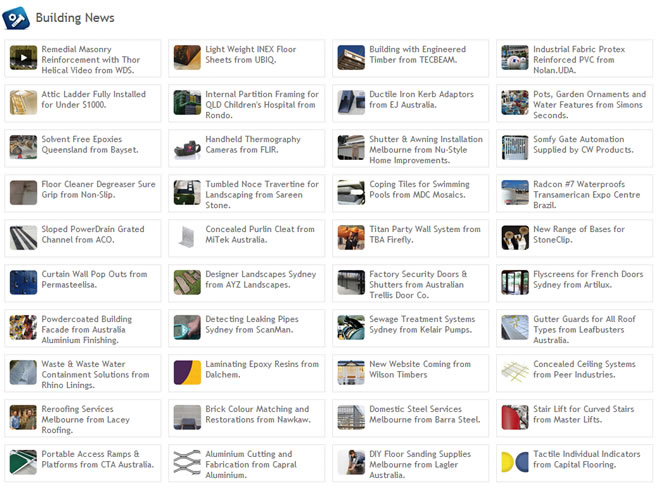Viewport: 656px width, 488px height.
Task: Read Gutter Guards for All Roof Types
Action: pyautogui.click(x=584, y=330)
